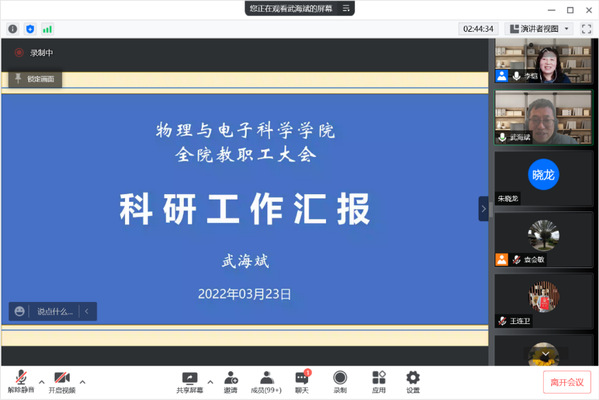Turn on the camera video (开启视频)
The width and height of the screenshot is (599, 400).
coord(62,382)
